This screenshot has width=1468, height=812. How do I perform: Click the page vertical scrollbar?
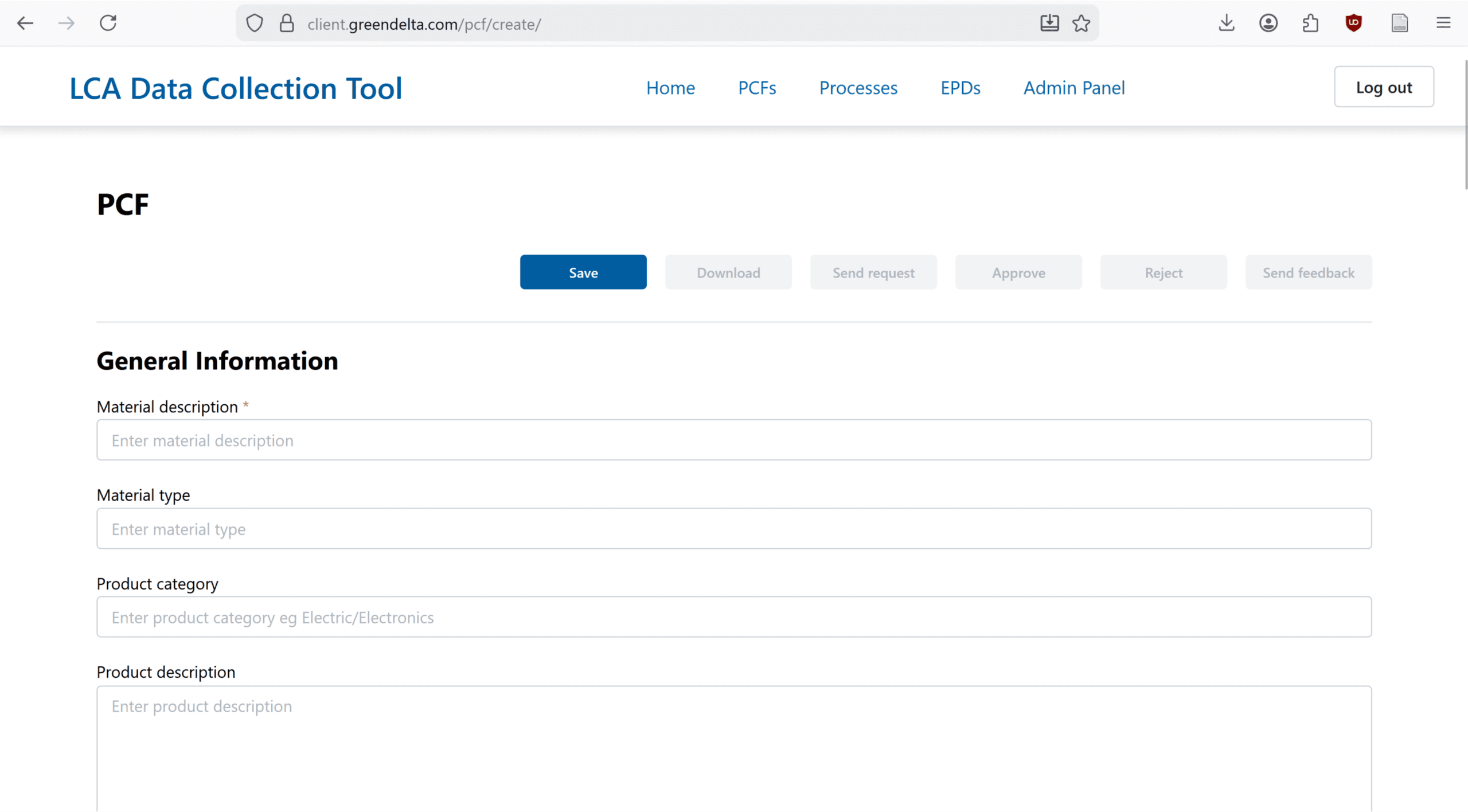tap(1465, 125)
